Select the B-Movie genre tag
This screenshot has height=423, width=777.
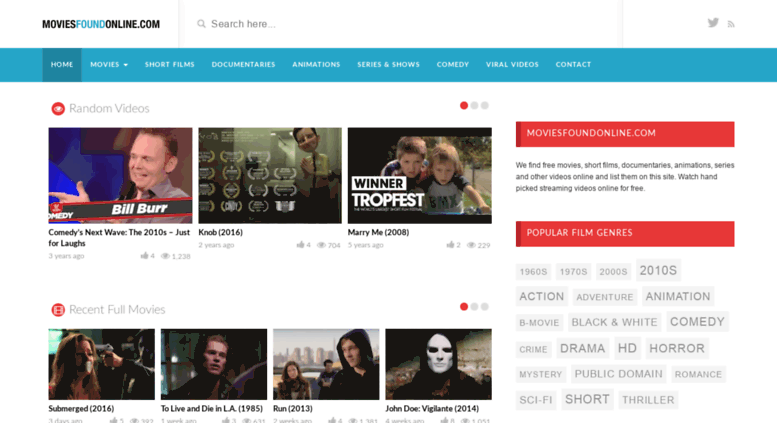pyautogui.click(x=539, y=323)
